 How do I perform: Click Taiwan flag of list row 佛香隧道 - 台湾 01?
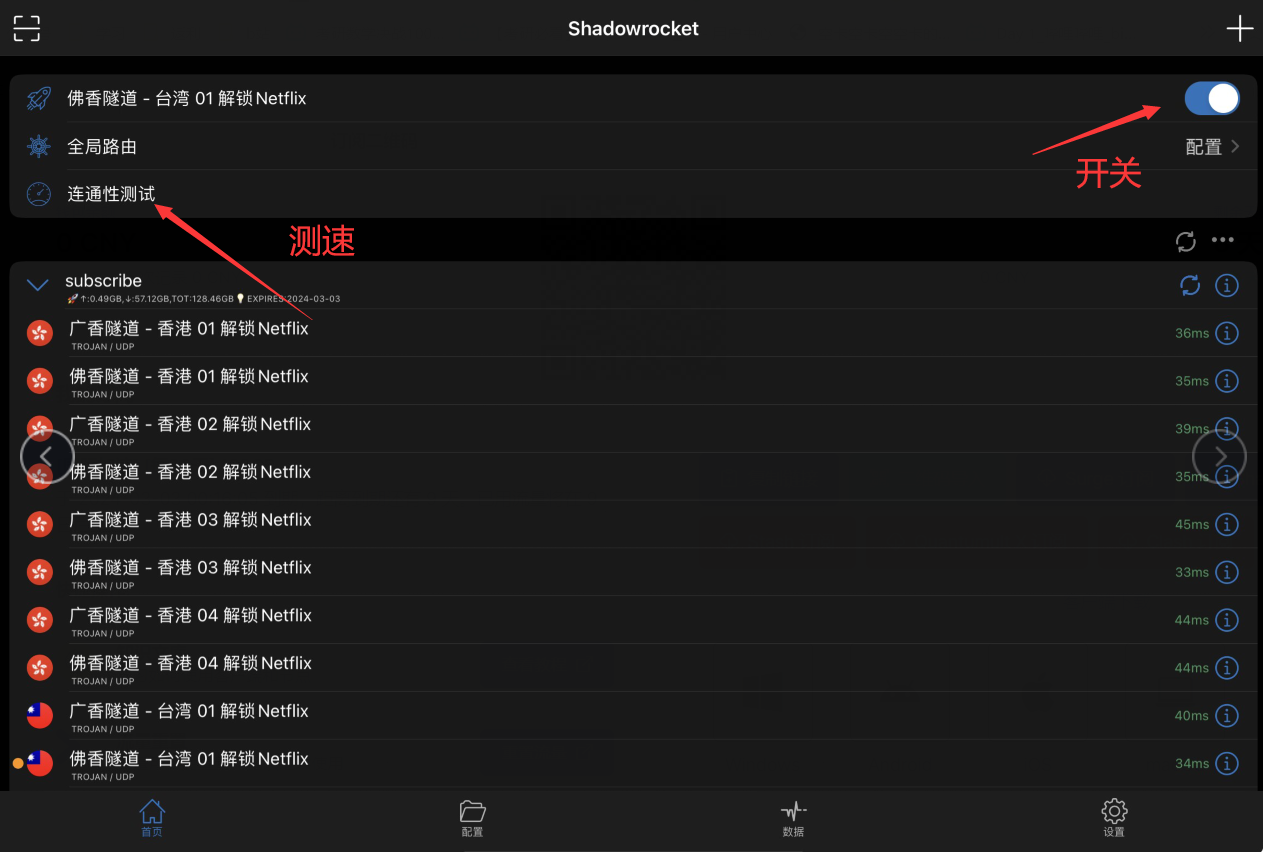pyautogui.click(x=39, y=763)
